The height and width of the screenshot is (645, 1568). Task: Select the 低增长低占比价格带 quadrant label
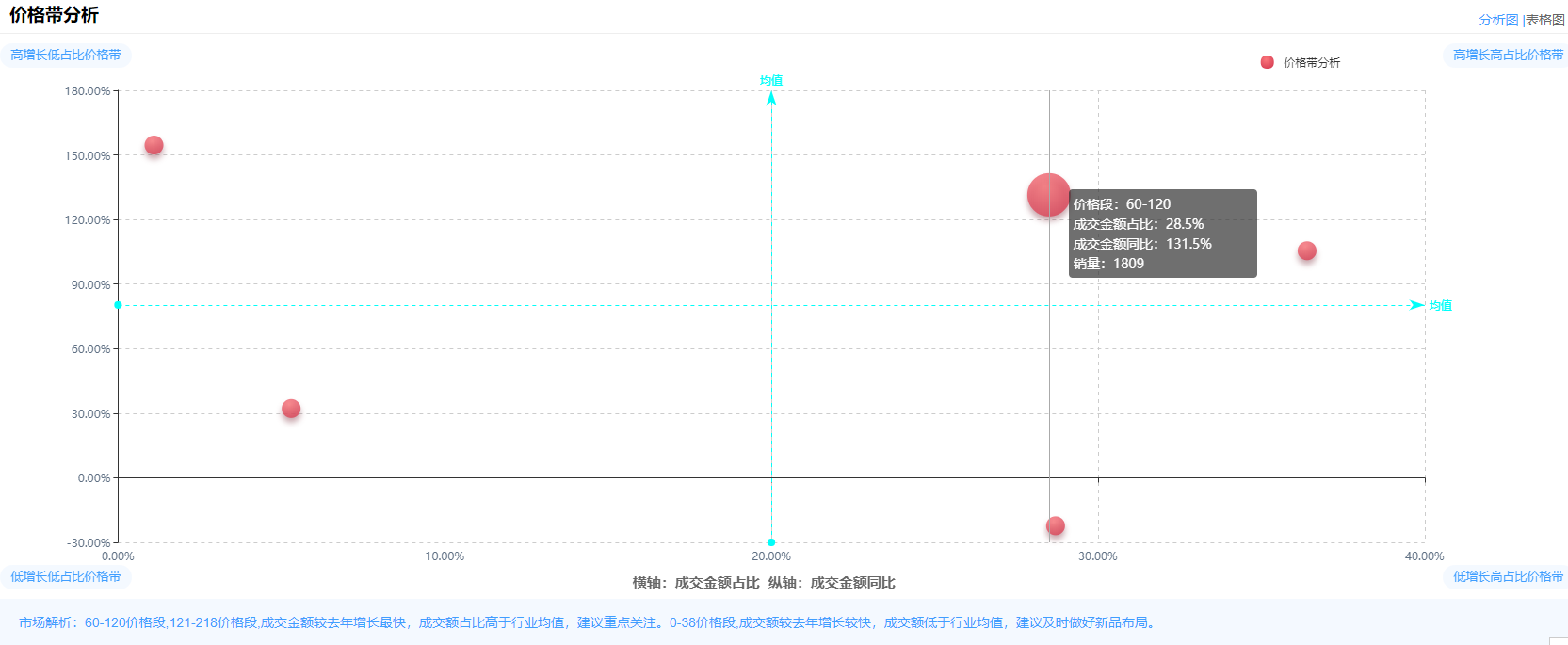tap(66, 576)
